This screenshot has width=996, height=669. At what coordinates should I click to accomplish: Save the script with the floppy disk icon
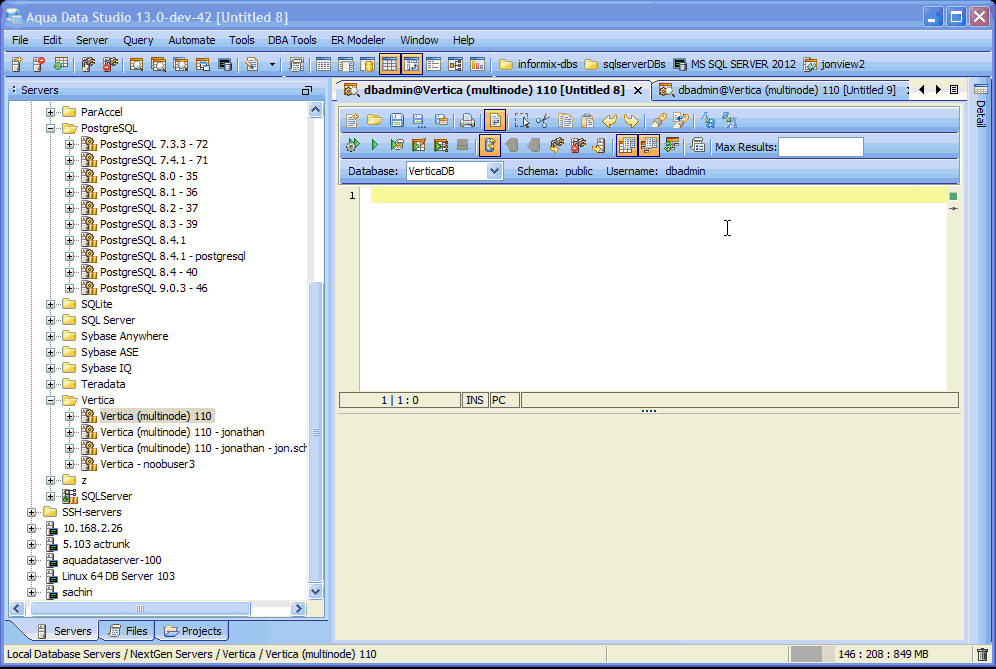[x=397, y=120]
